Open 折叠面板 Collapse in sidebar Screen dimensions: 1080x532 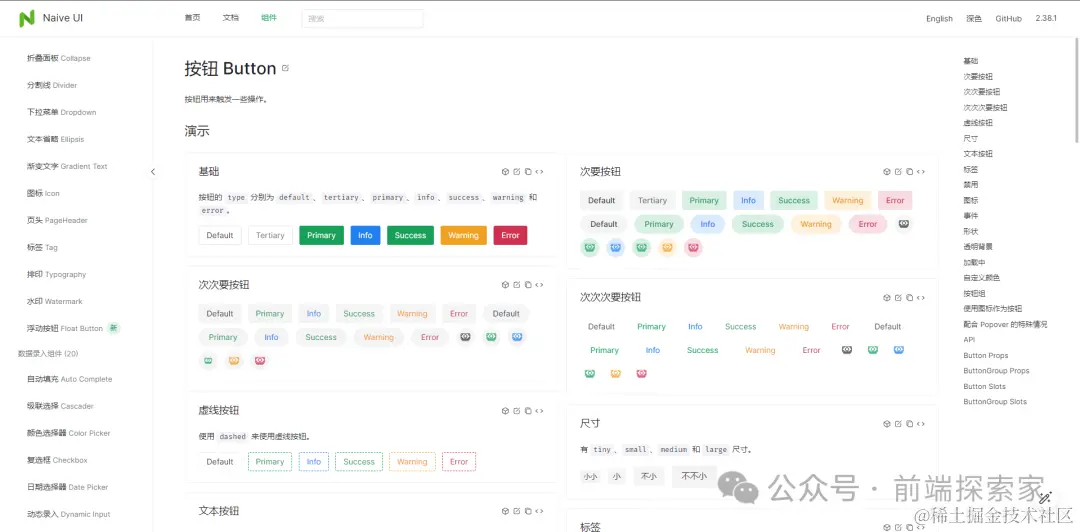(59, 59)
